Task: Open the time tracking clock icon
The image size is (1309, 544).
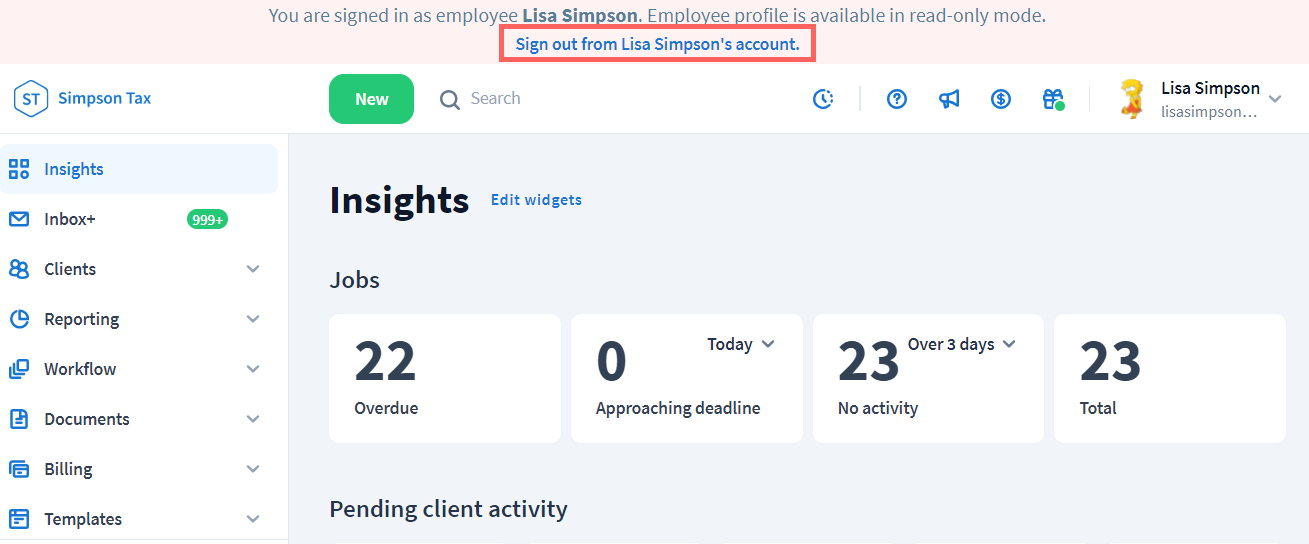Action: pyautogui.click(x=823, y=99)
